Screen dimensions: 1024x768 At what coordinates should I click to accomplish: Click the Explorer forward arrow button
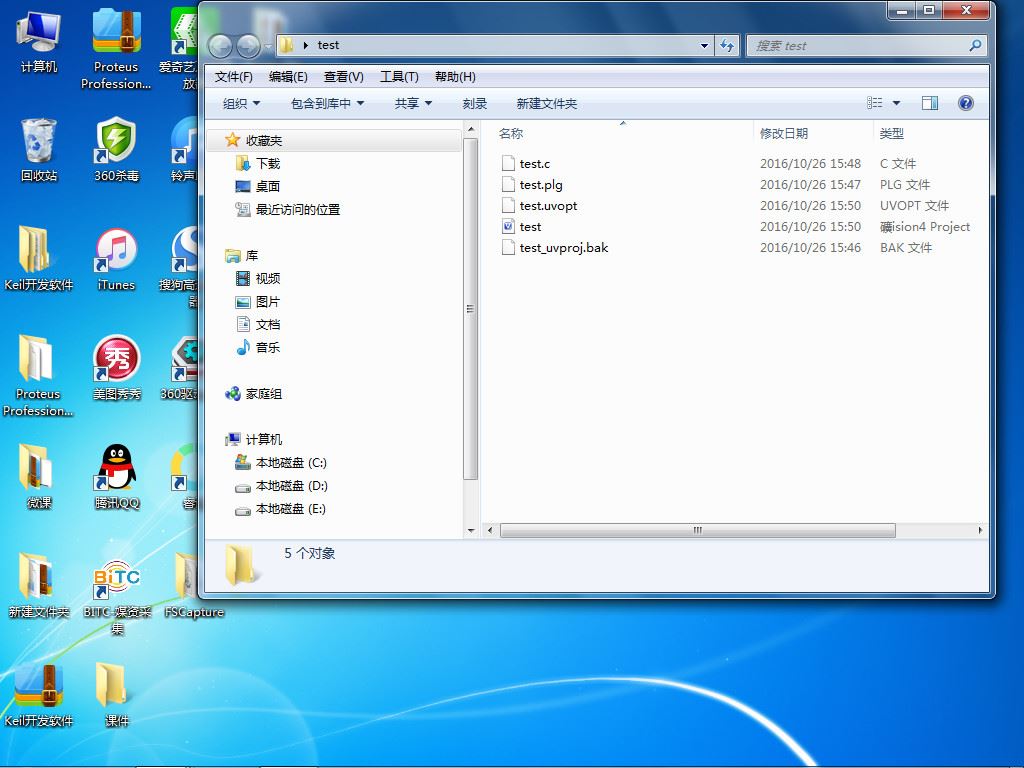click(248, 46)
